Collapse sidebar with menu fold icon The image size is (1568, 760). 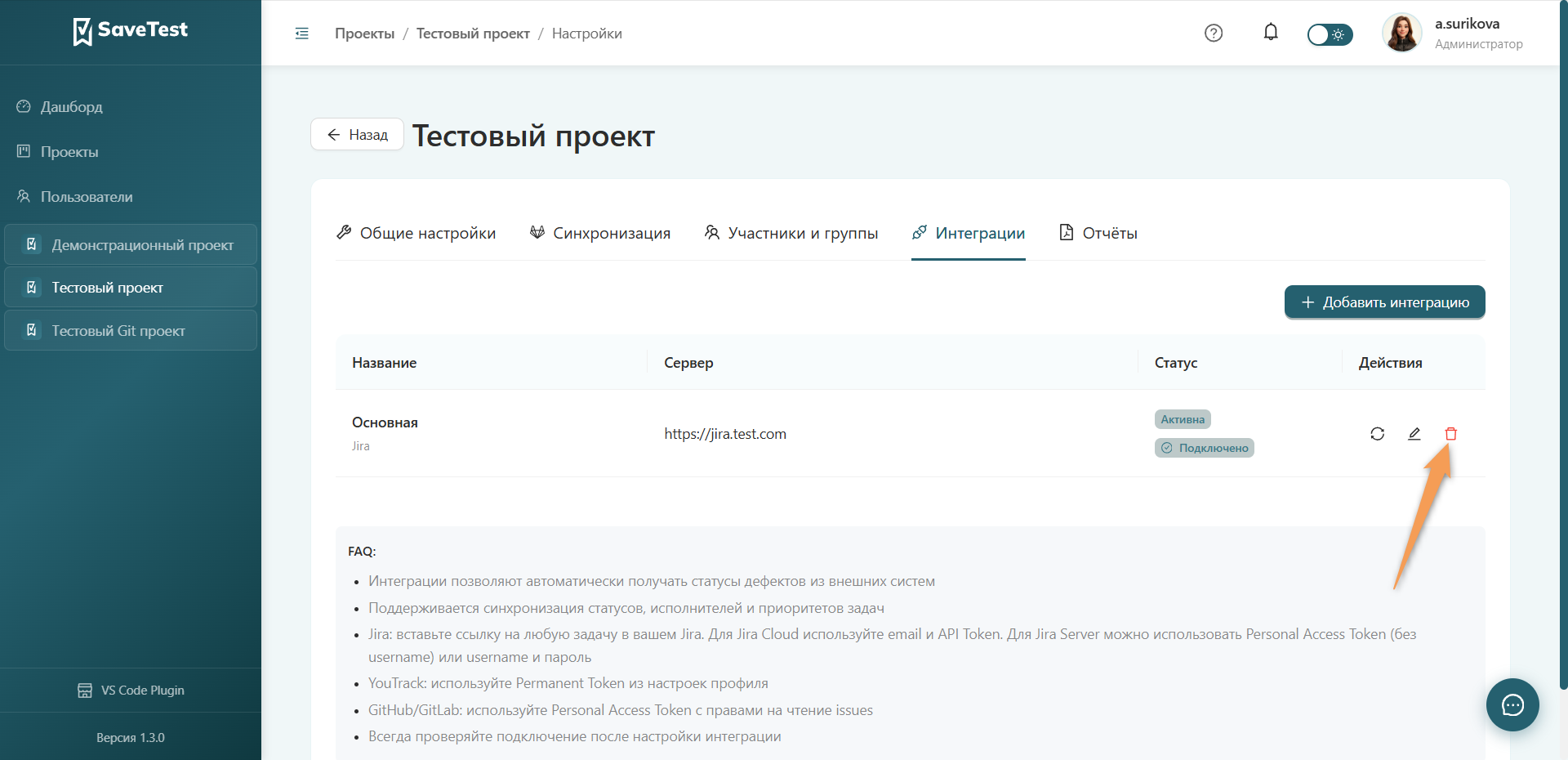pos(301,34)
